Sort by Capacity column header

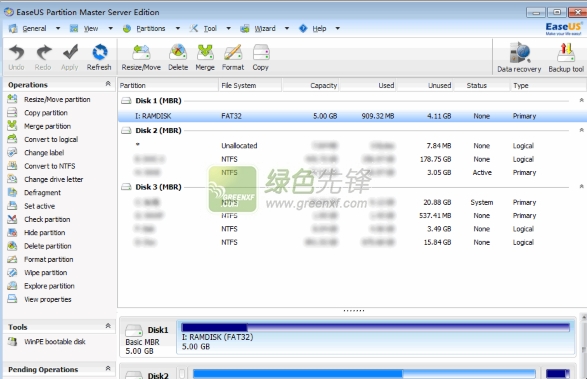coord(310,85)
